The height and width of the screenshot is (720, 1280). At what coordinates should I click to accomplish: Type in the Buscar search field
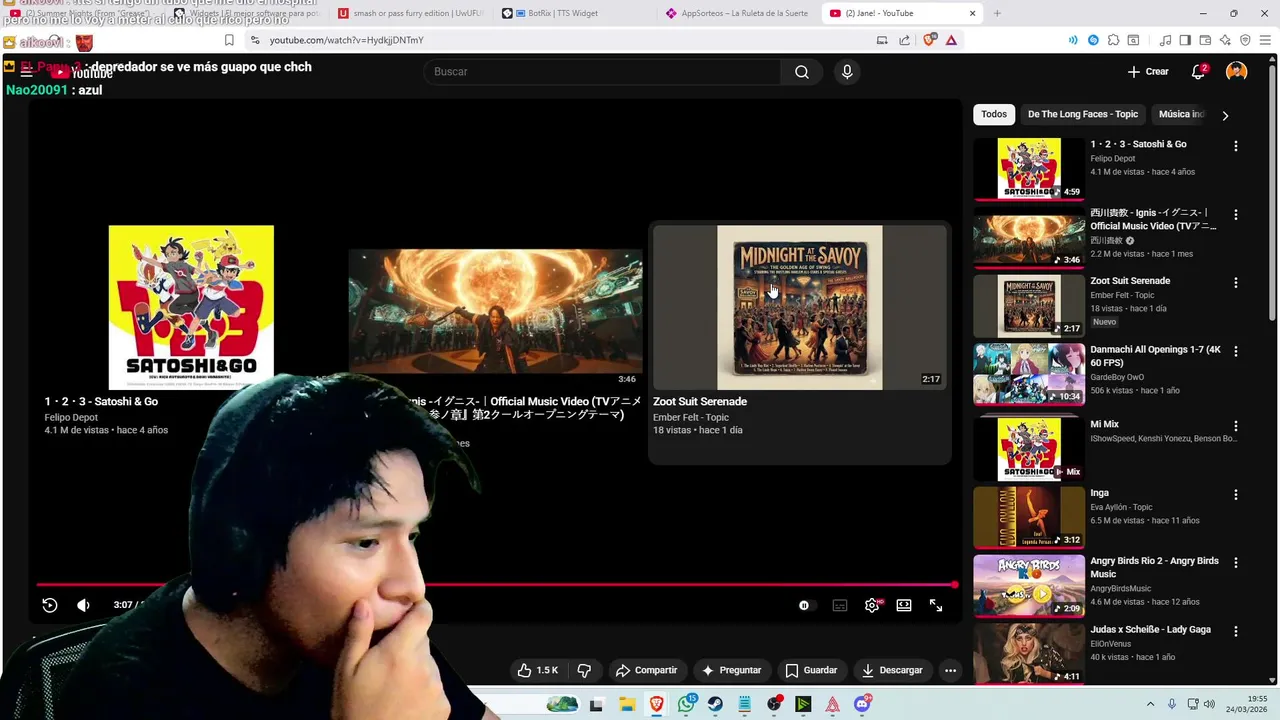(603, 72)
